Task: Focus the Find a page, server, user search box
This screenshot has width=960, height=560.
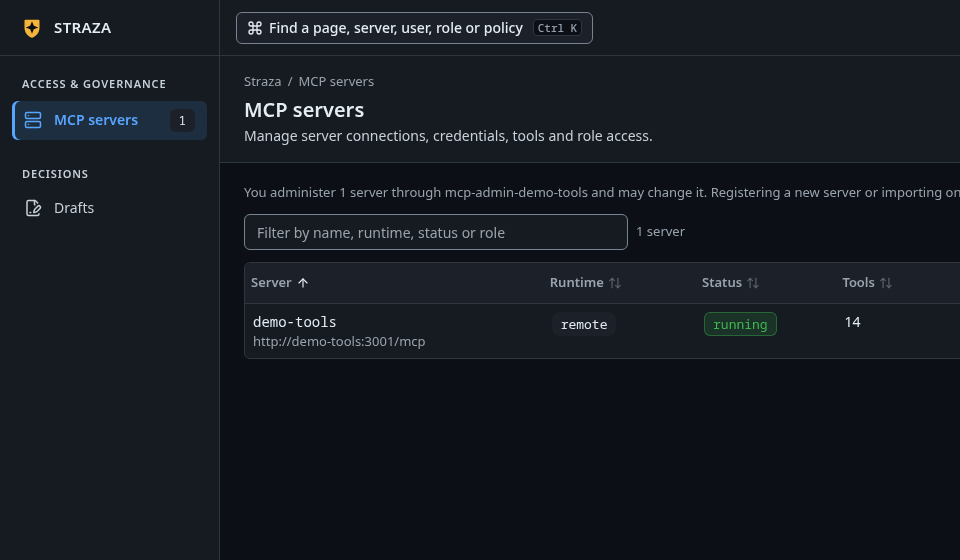Action: point(414,28)
